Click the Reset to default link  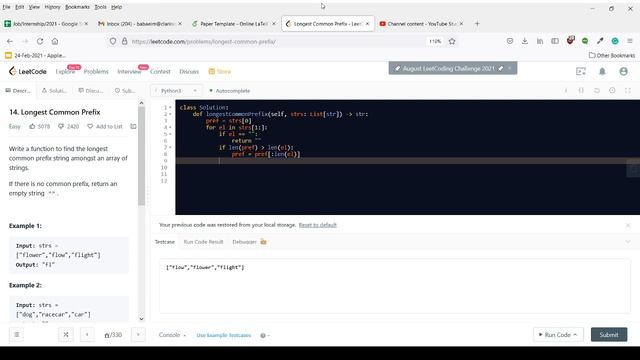click(318, 225)
